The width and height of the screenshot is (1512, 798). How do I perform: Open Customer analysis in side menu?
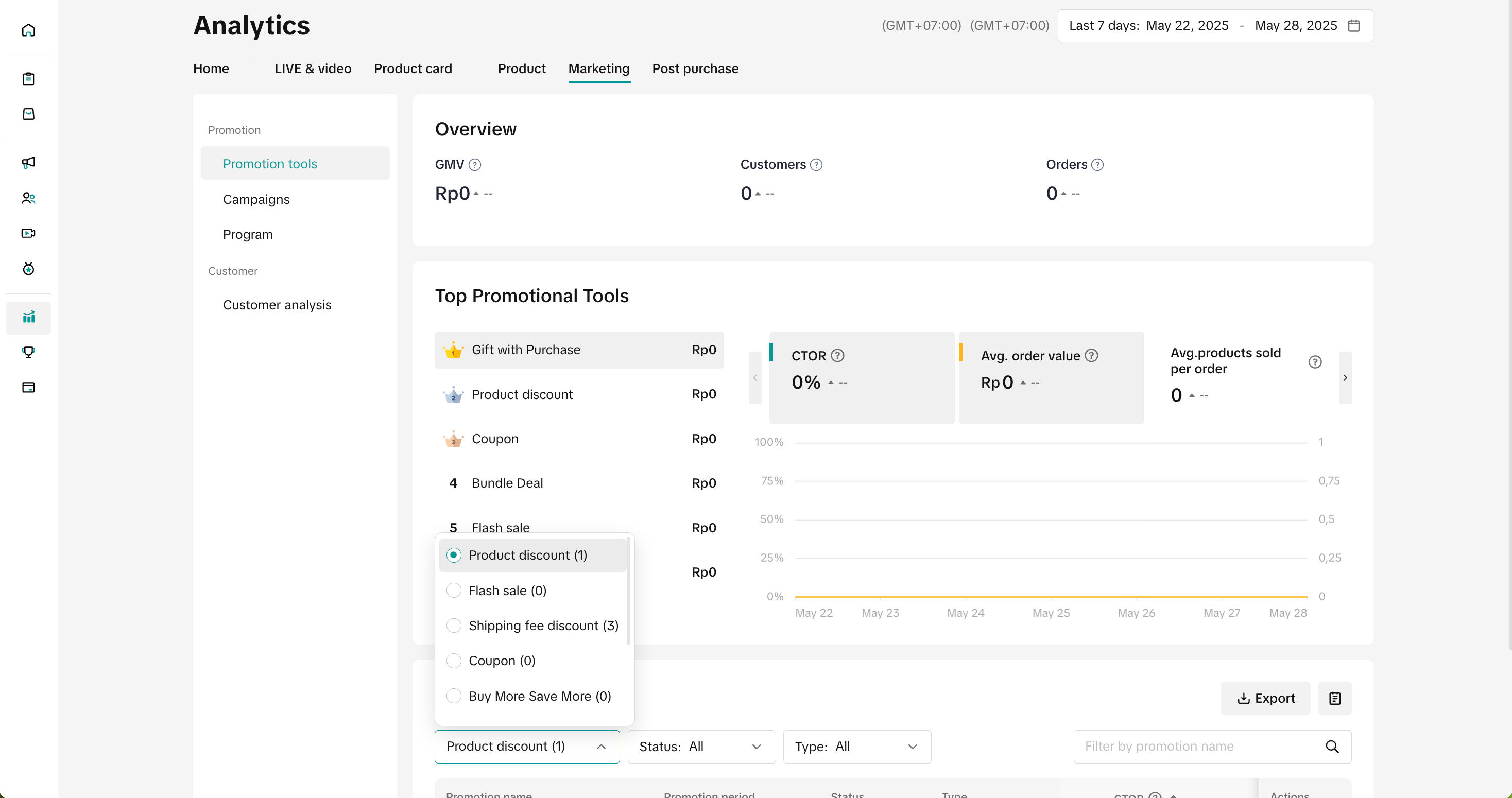[277, 305]
